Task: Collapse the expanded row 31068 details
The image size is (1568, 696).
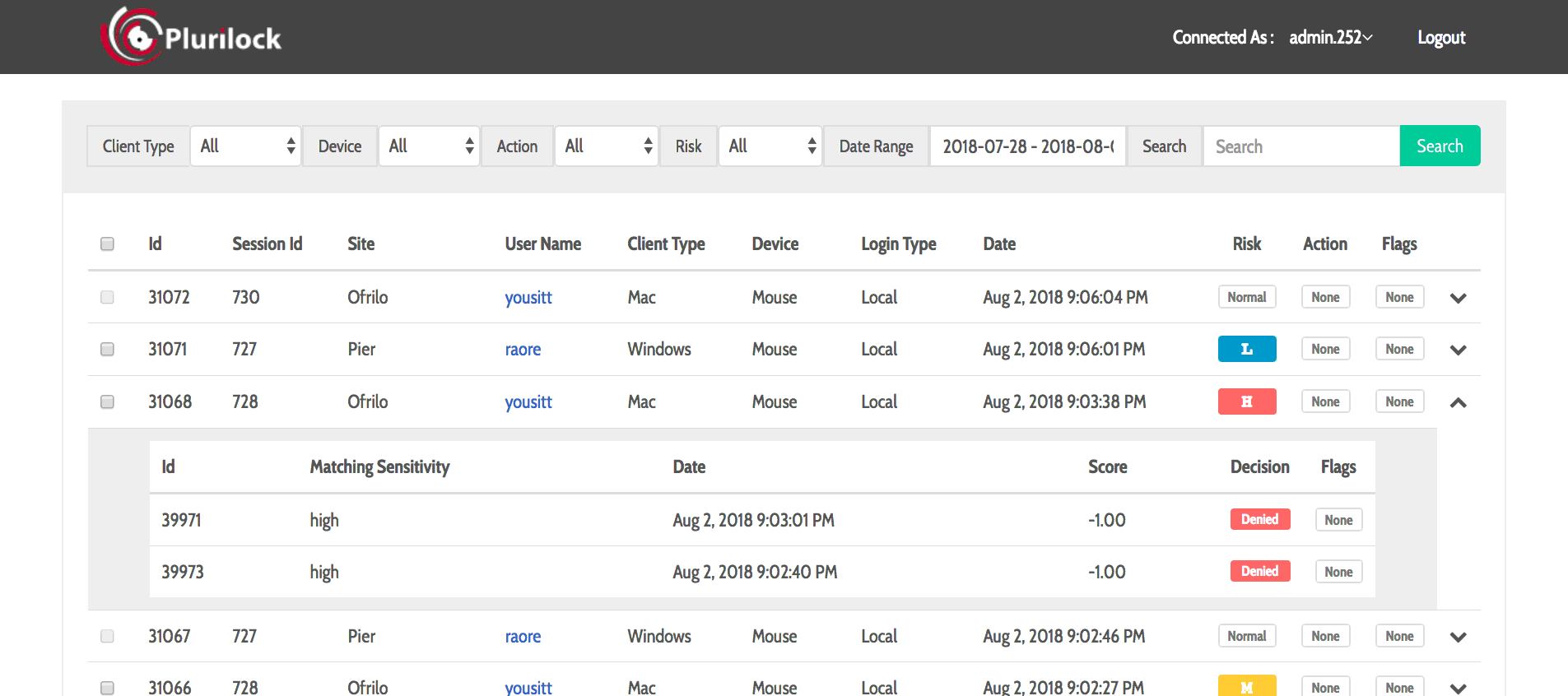Action: (1458, 402)
